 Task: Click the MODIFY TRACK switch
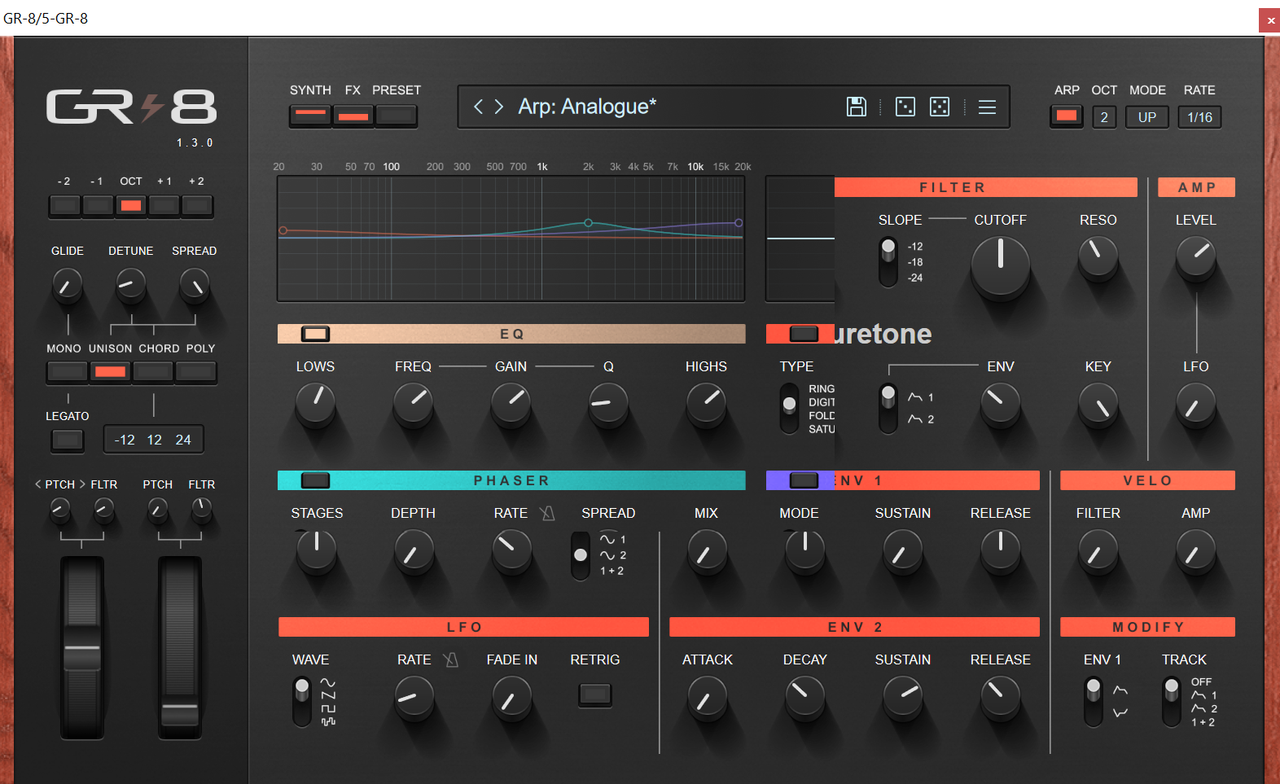1171,702
